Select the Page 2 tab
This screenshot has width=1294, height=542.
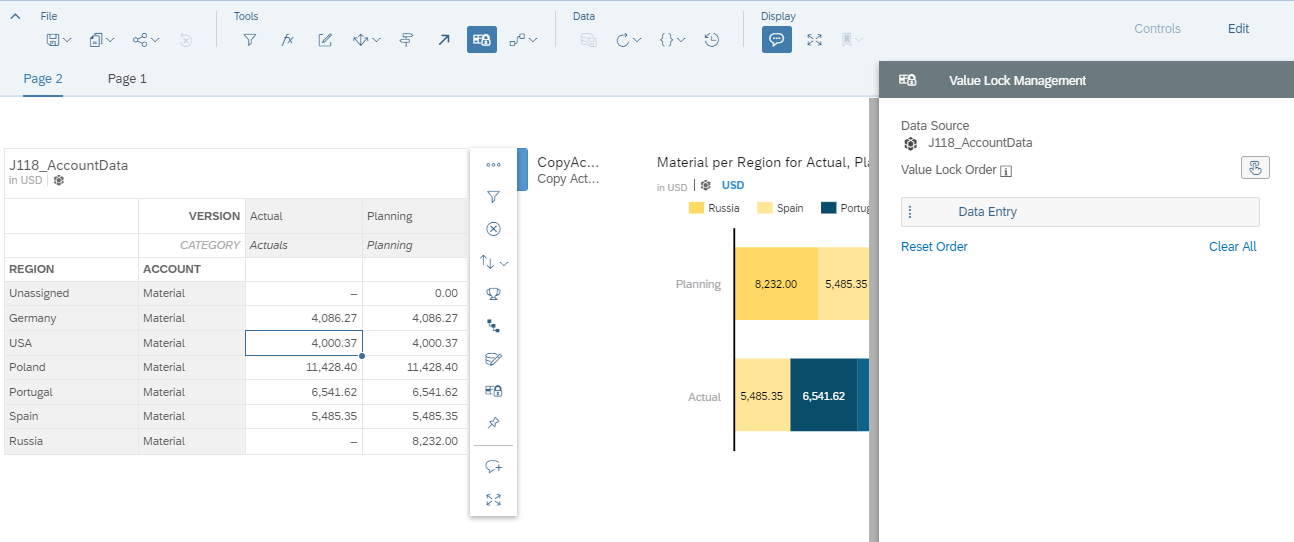tap(43, 79)
